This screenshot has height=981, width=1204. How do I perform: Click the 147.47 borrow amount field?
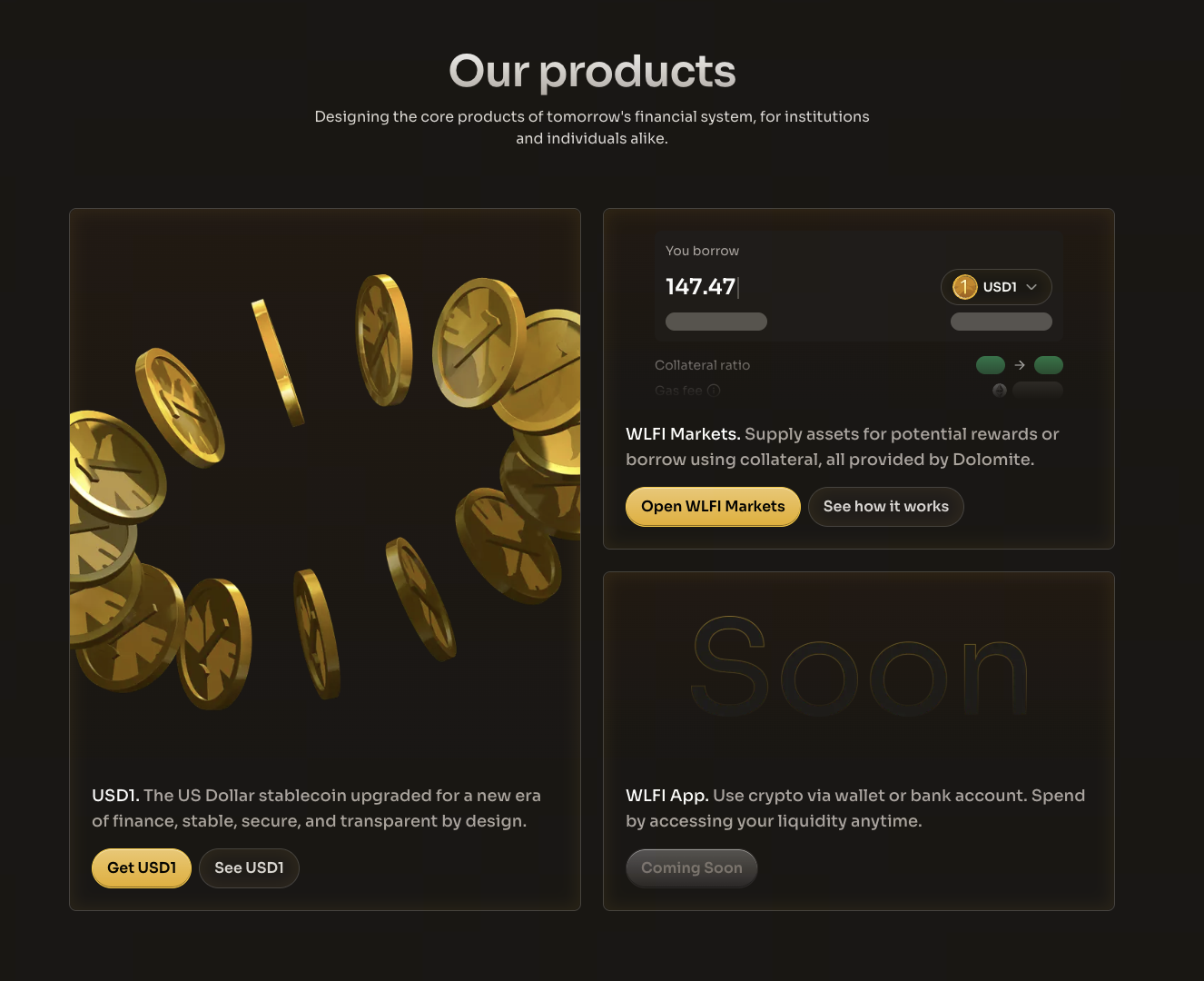click(x=701, y=287)
